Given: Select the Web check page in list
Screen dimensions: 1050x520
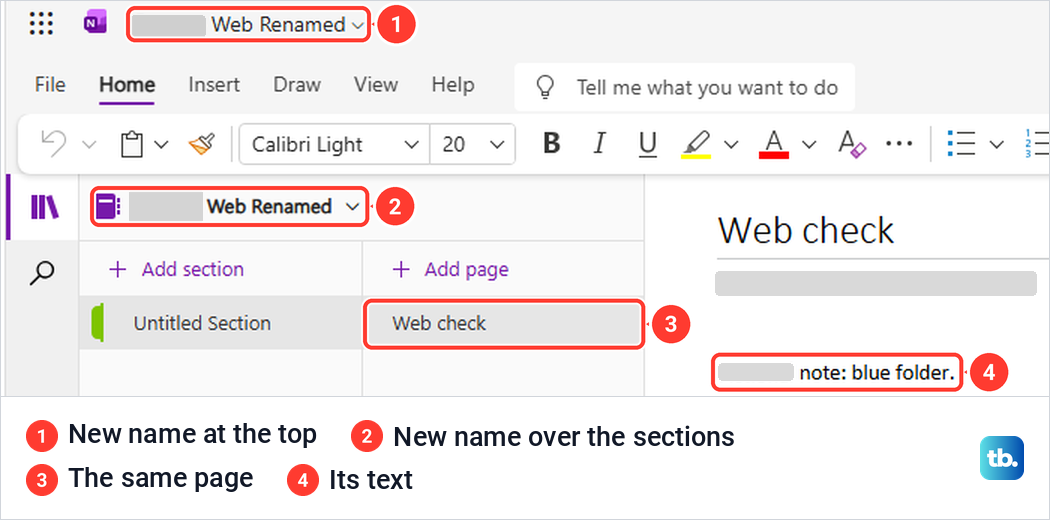Looking at the screenshot, I should [x=504, y=324].
